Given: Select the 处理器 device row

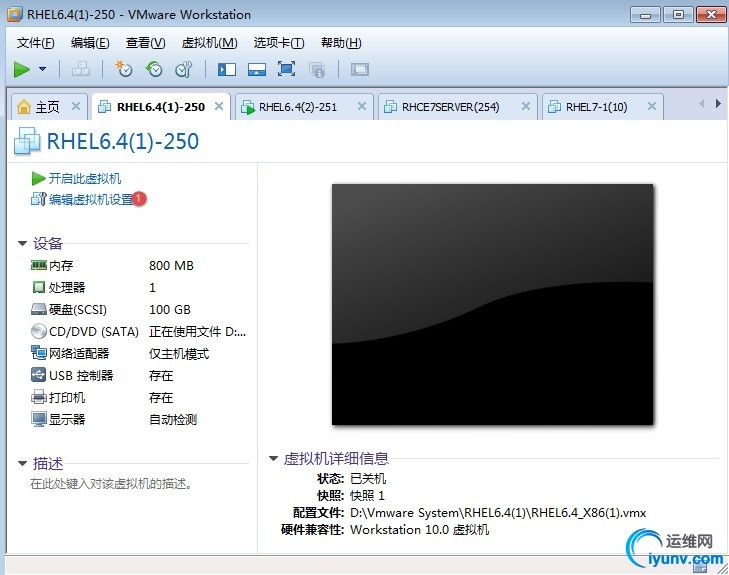Looking at the screenshot, I should click(139, 287).
